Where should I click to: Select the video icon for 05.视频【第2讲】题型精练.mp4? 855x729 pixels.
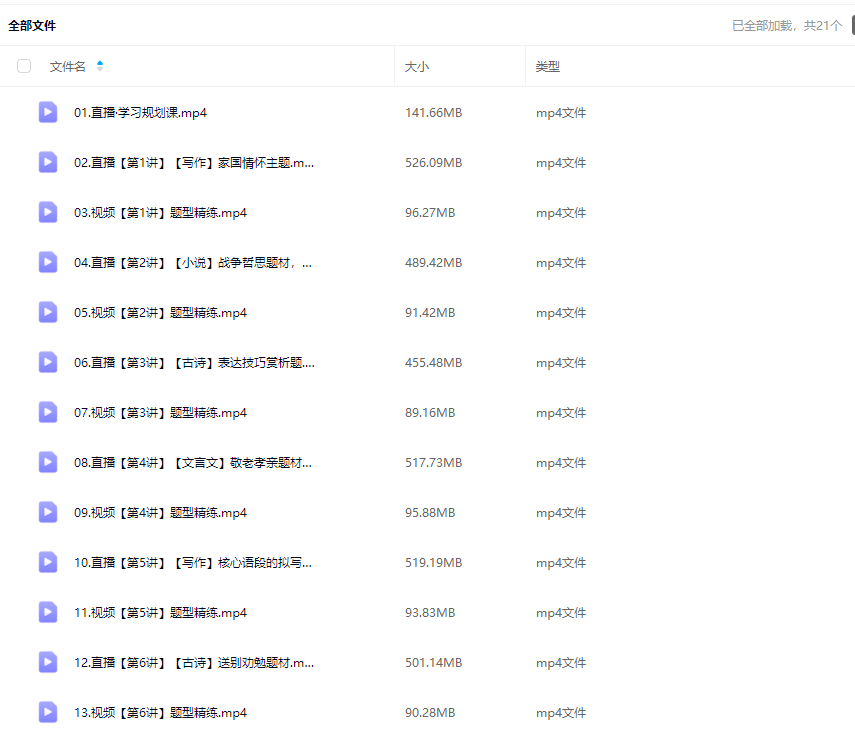click(x=48, y=312)
